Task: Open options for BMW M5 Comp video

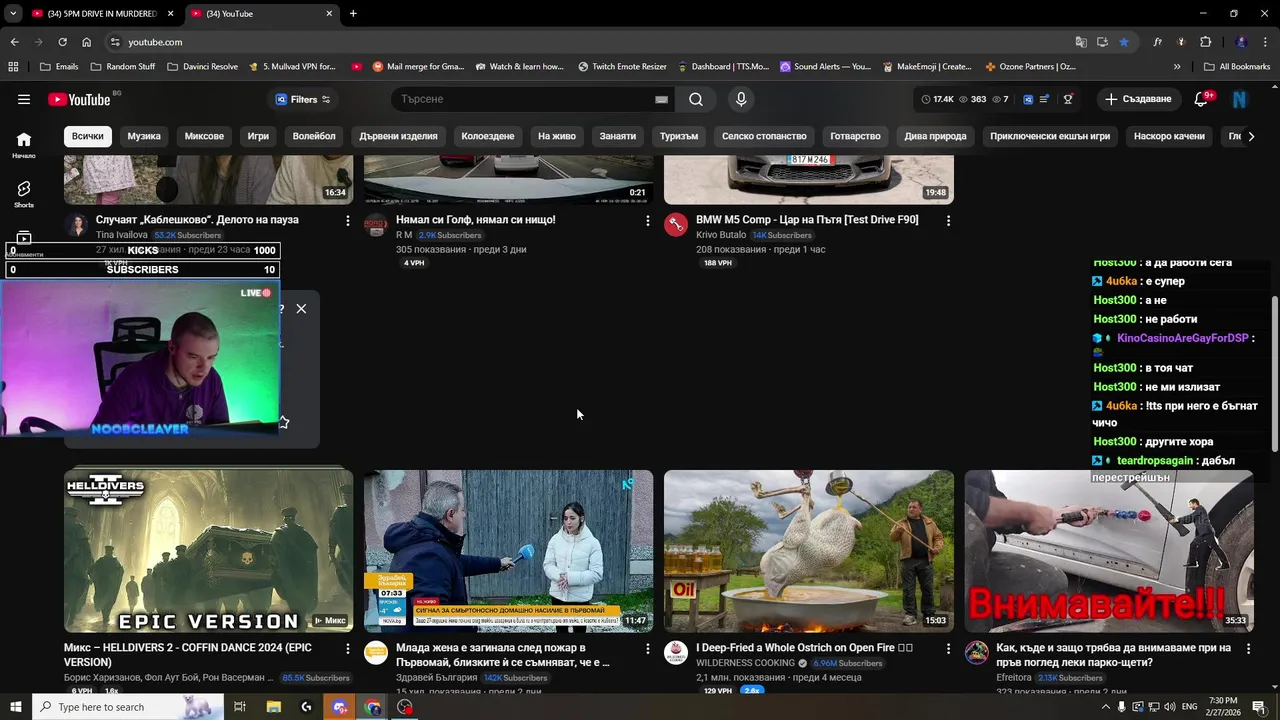Action: click(948, 220)
